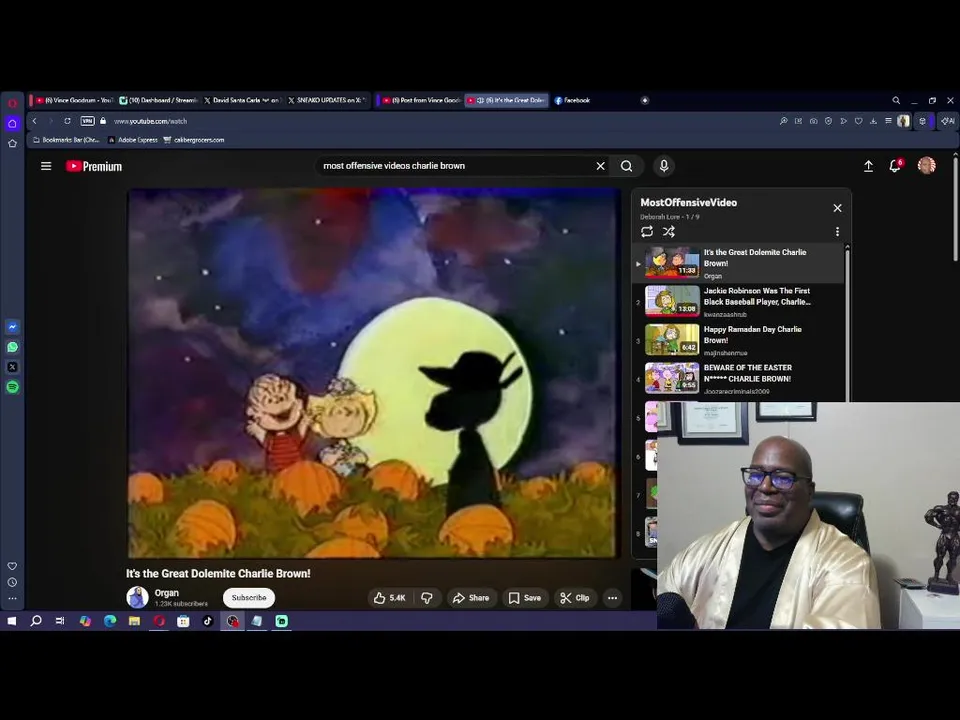The width and height of the screenshot is (960, 720).
Task: Open the Windows Start menu
Action: [x=12, y=621]
